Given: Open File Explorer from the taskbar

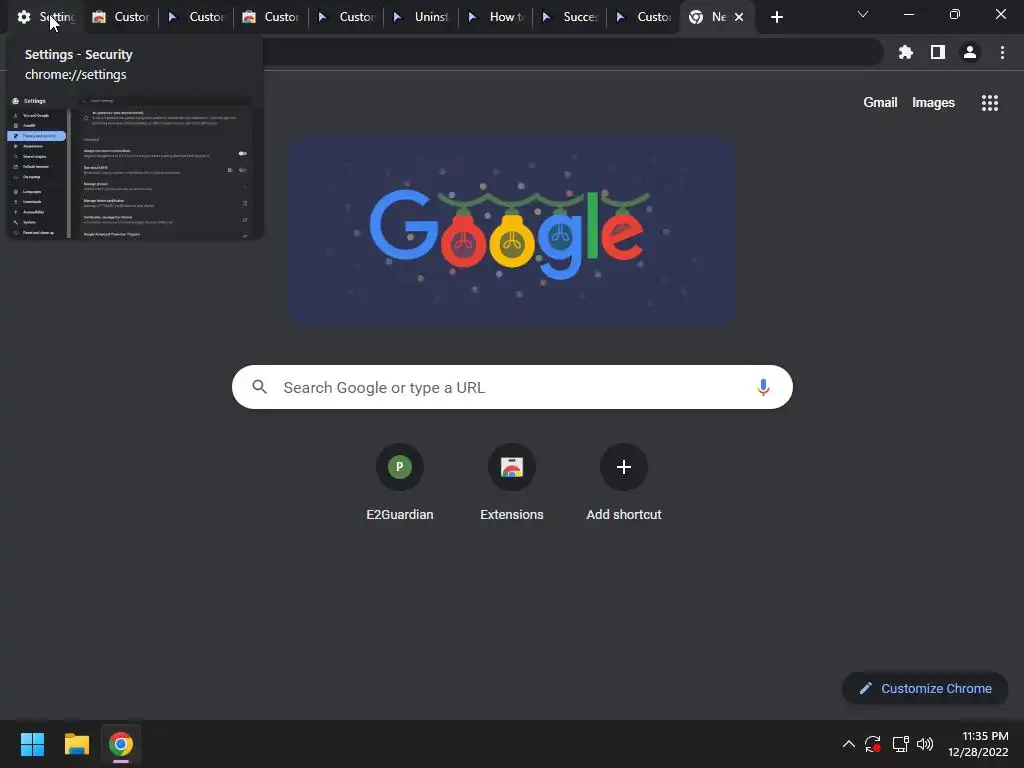Looking at the screenshot, I should pos(76,744).
